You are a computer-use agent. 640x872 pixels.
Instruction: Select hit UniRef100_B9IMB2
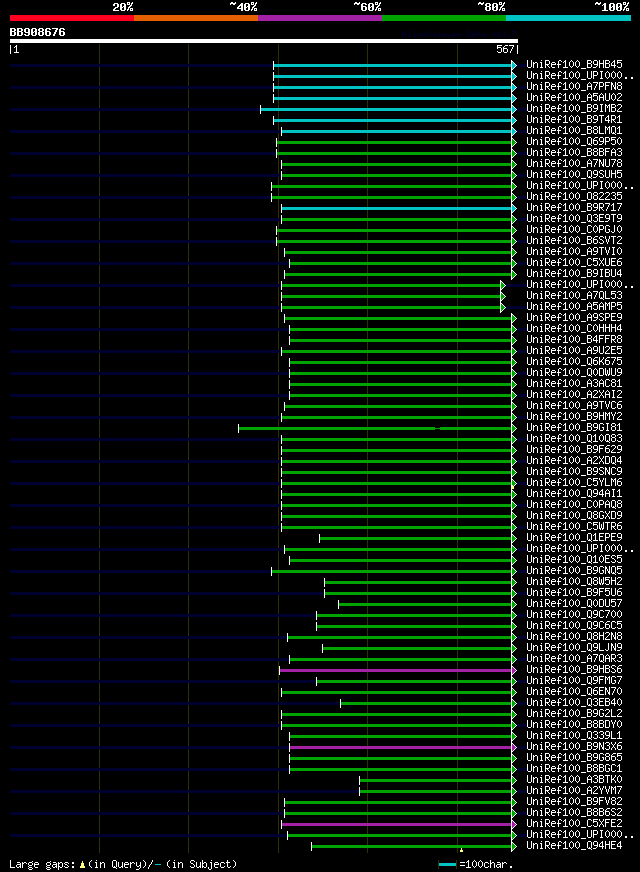click(574, 108)
